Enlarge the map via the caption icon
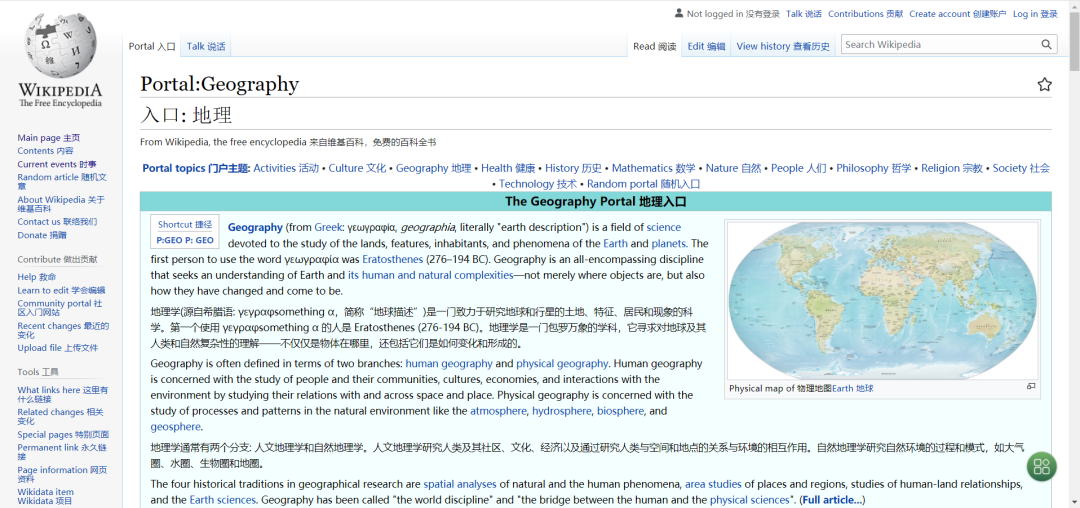This screenshot has height=508, width=1080. point(1031,387)
